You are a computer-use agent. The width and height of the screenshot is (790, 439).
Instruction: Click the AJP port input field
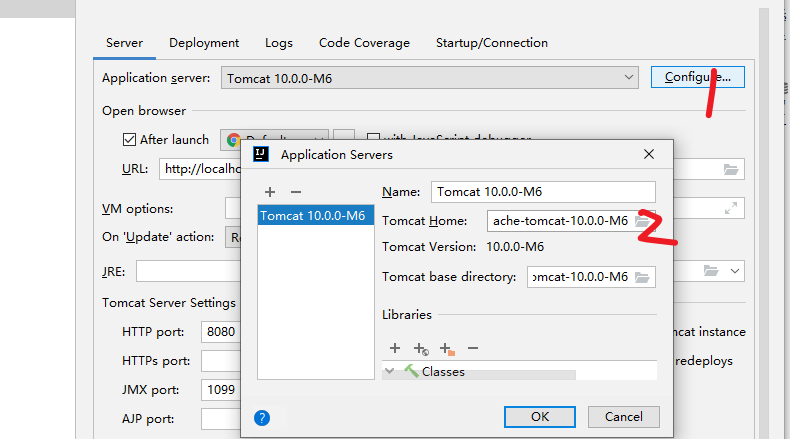(221, 419)
